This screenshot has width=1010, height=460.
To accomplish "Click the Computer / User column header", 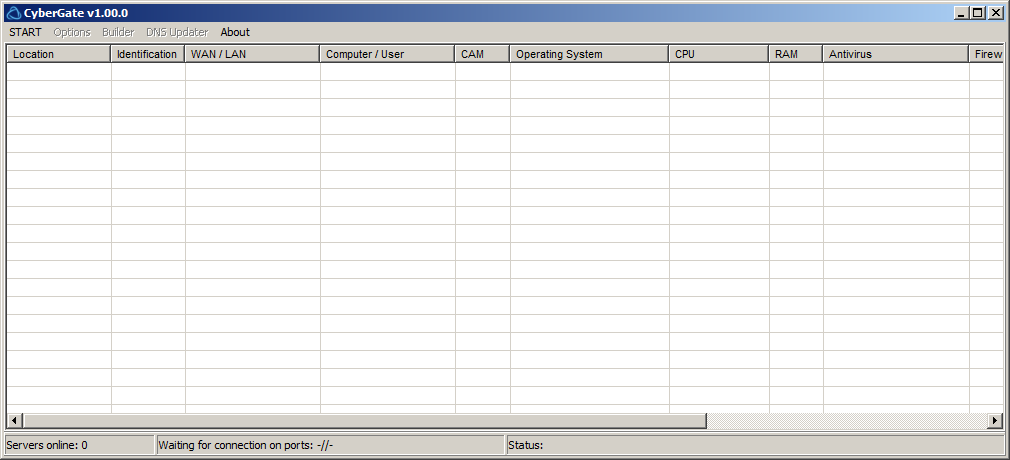I will (387, 54).
